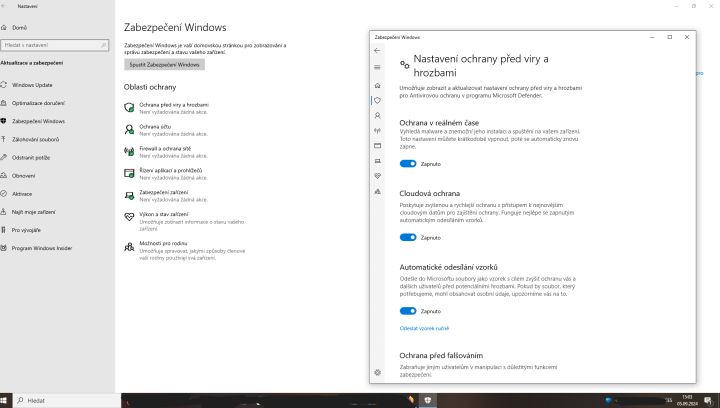Click the Odeslat vzorek ručně link
720x408 pixels.
point(424,328)
